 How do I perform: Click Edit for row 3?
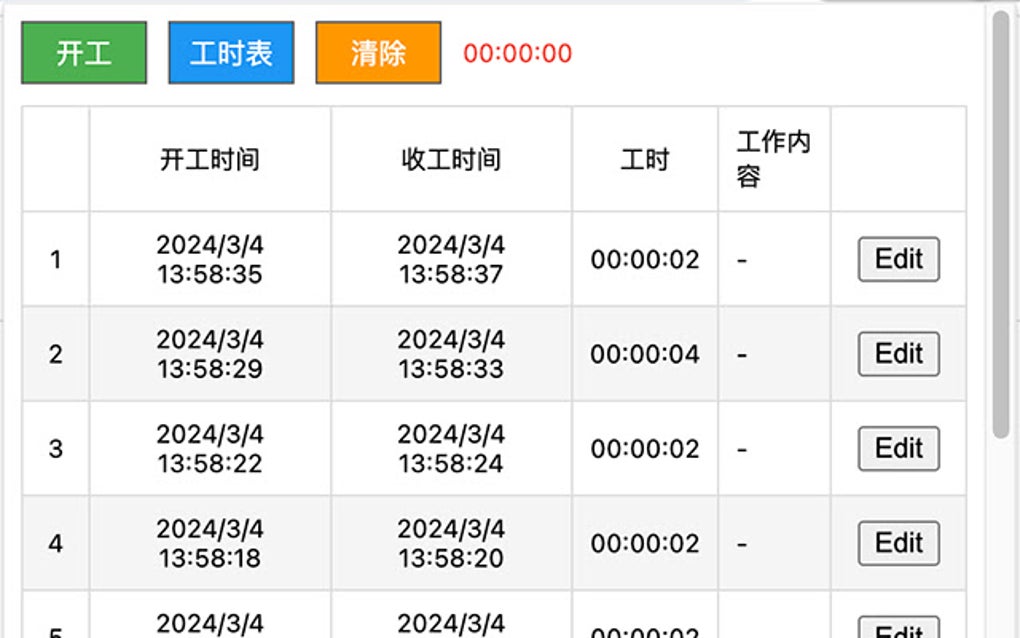898,449
